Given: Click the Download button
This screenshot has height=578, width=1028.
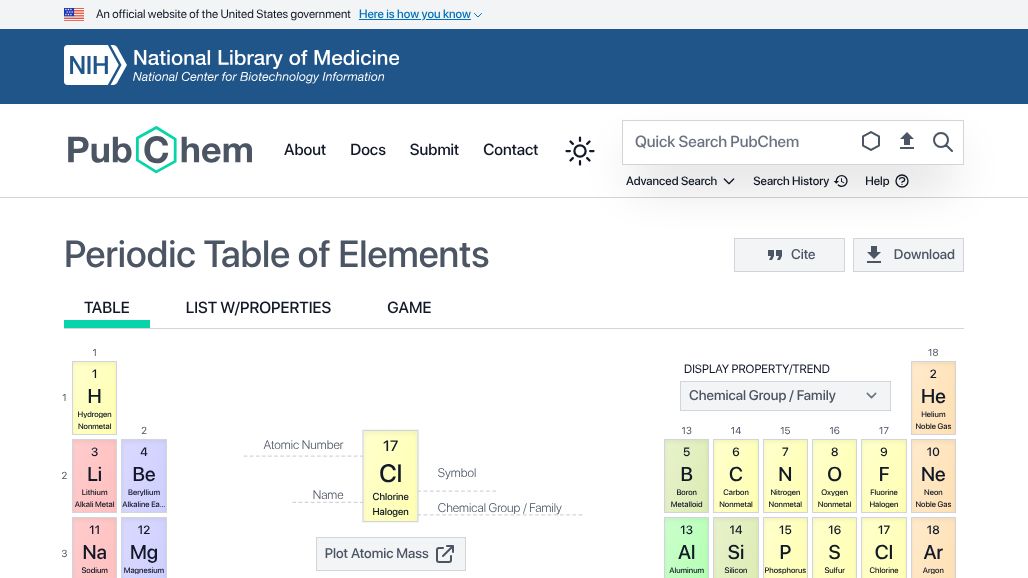Looking at the screenshot, I should point(908,255).
